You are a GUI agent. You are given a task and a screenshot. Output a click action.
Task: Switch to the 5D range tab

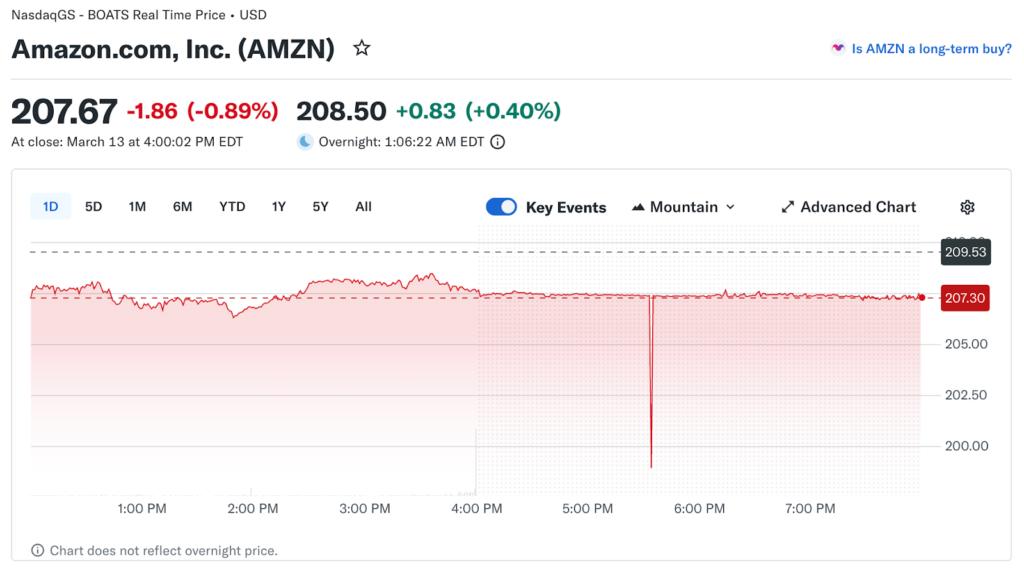[93, 207]
